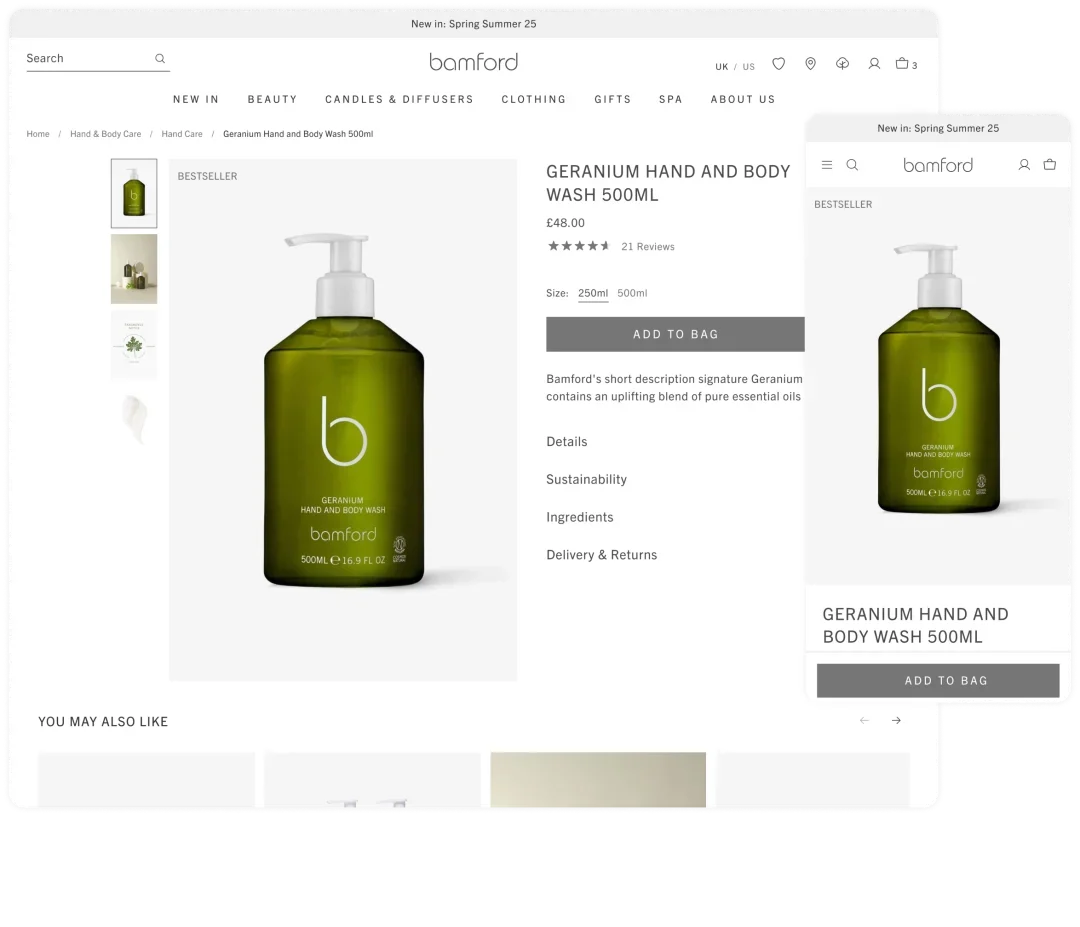Open the Spa menu
The image size is (1080, 927).
pos(670,99)
